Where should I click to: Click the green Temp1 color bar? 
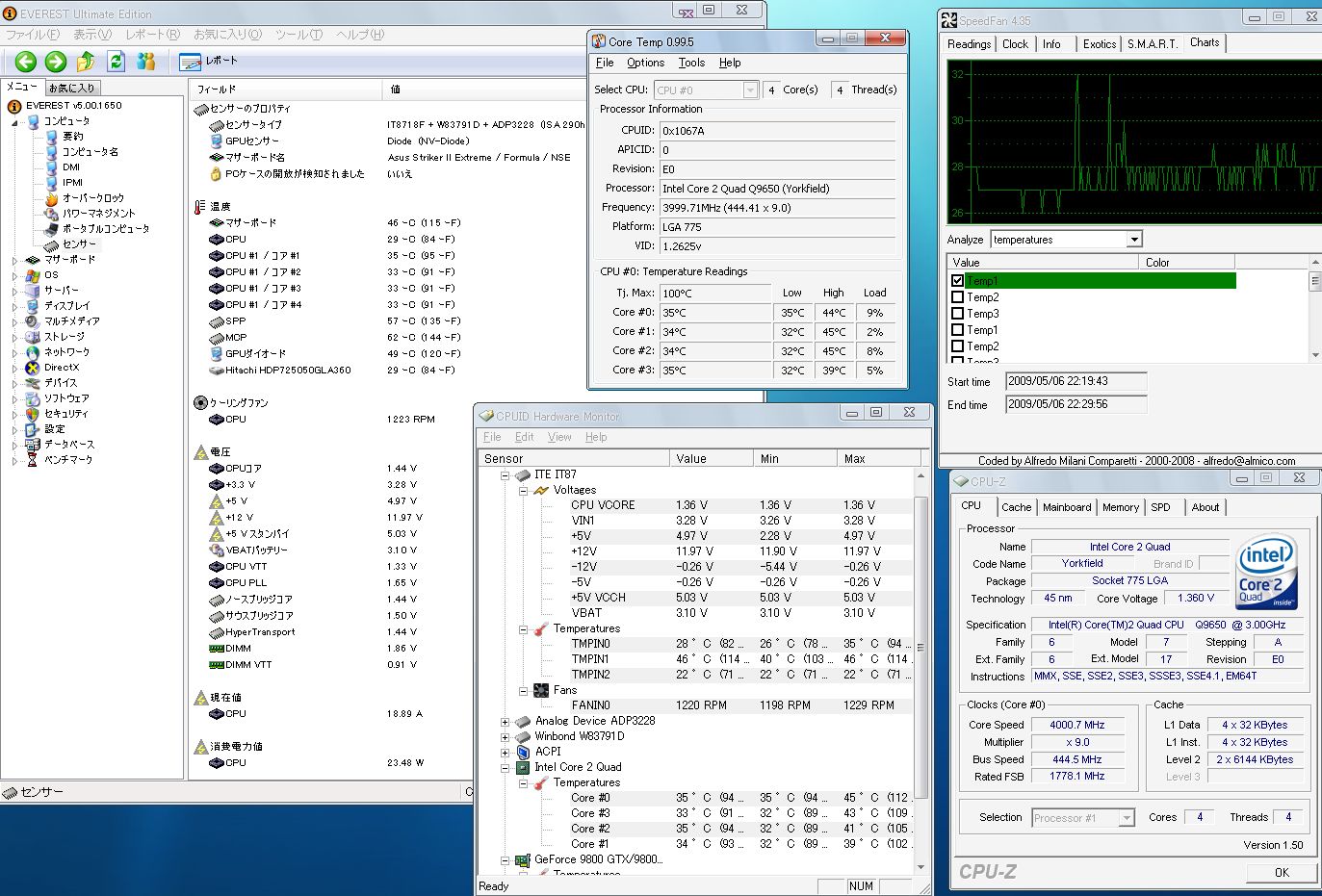click(x=1101, y=281)
